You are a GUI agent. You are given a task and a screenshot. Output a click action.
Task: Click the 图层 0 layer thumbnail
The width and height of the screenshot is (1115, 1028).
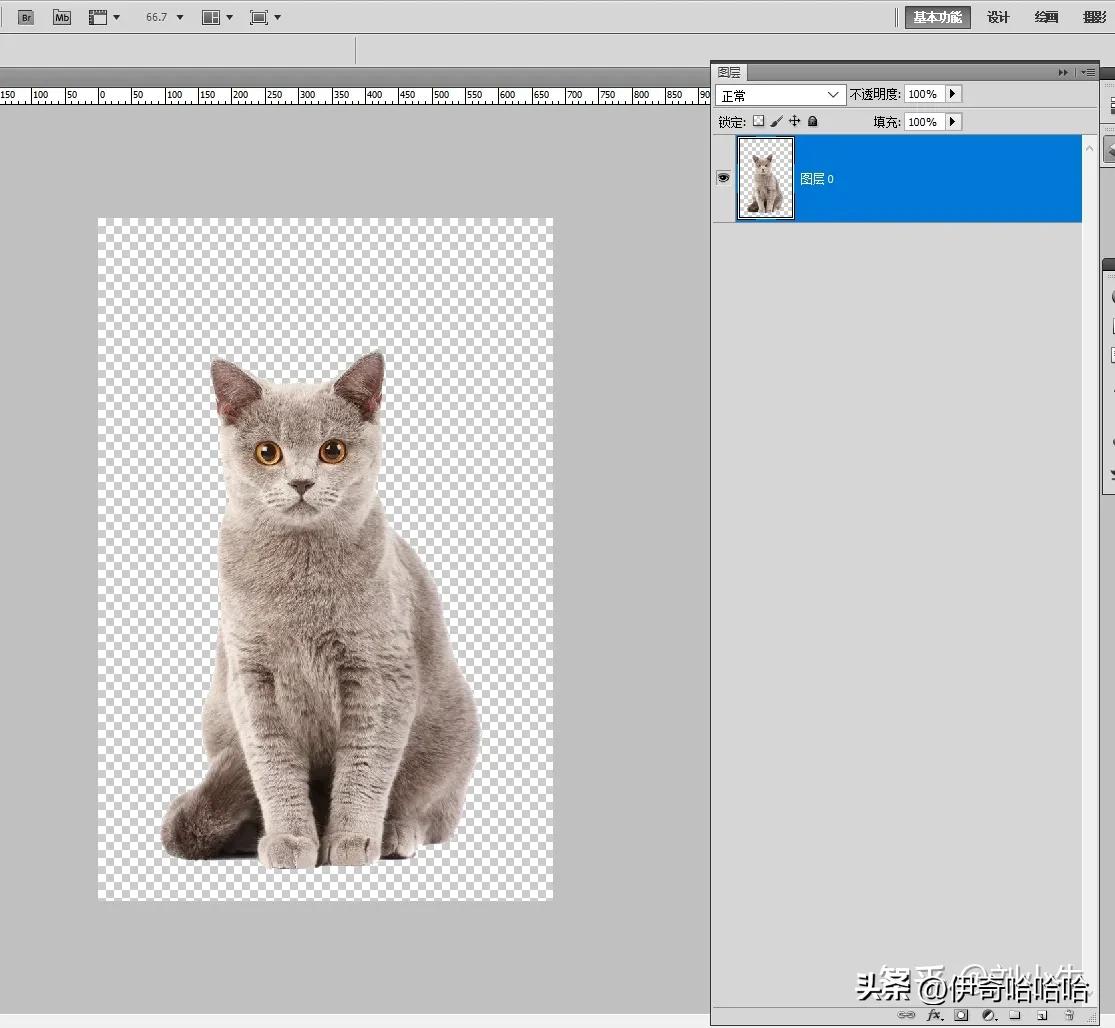pos(765,177)
